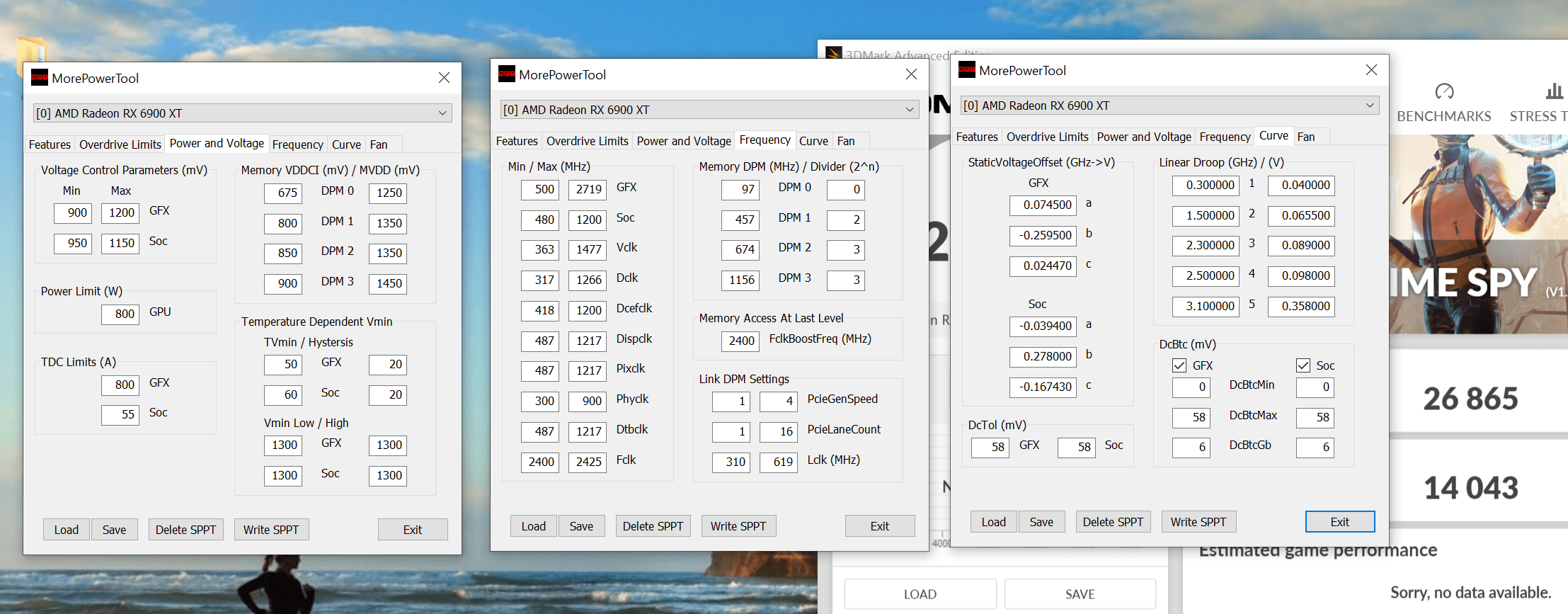The height and width of the screenshot is (614, 1568).
Task: Click FclkBoostFreq field 2400
Action: (740, 341)
